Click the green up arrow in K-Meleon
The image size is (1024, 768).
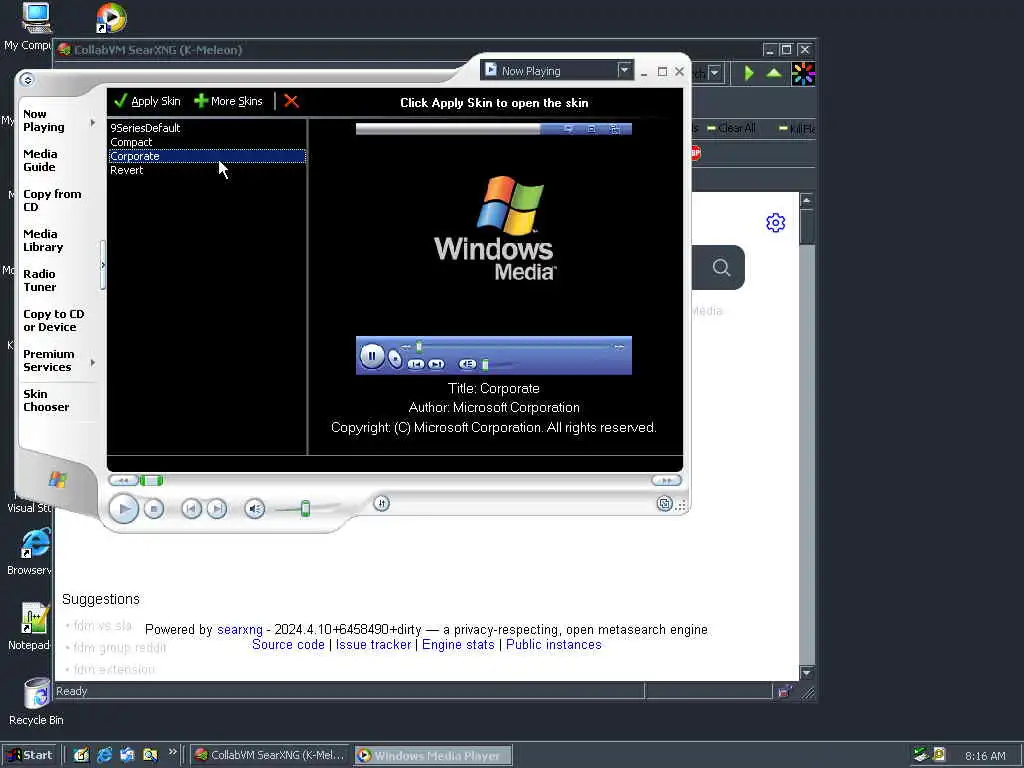pyautogui.click(x=774, y=73)
